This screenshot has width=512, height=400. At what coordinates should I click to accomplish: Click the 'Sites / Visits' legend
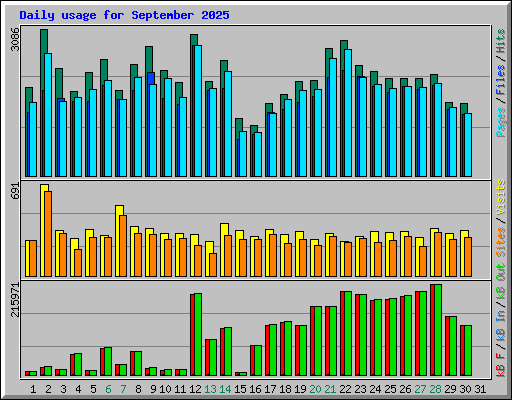click(x=501, y=218)
